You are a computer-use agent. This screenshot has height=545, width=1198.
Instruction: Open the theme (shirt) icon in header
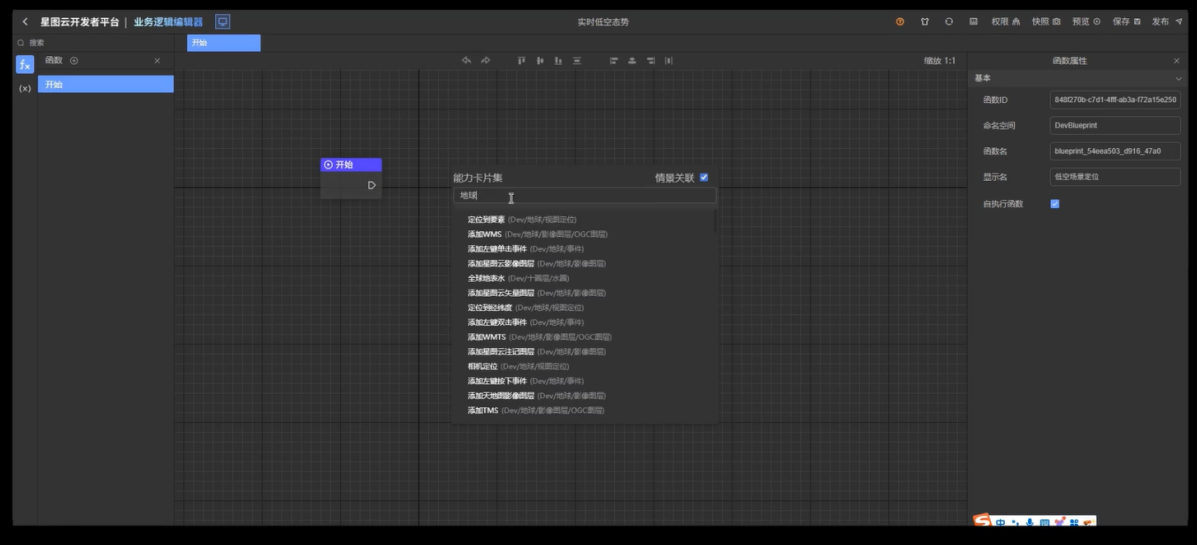pyautogui.click(x=924, y=22)
